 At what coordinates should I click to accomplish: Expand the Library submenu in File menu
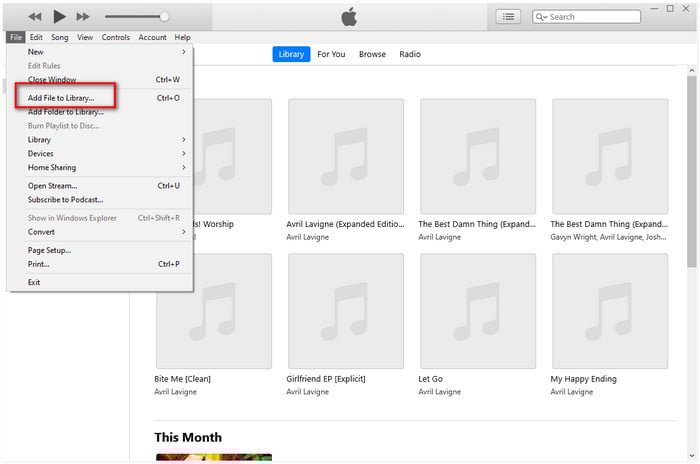pyautogui.click(x=100, y=139)
